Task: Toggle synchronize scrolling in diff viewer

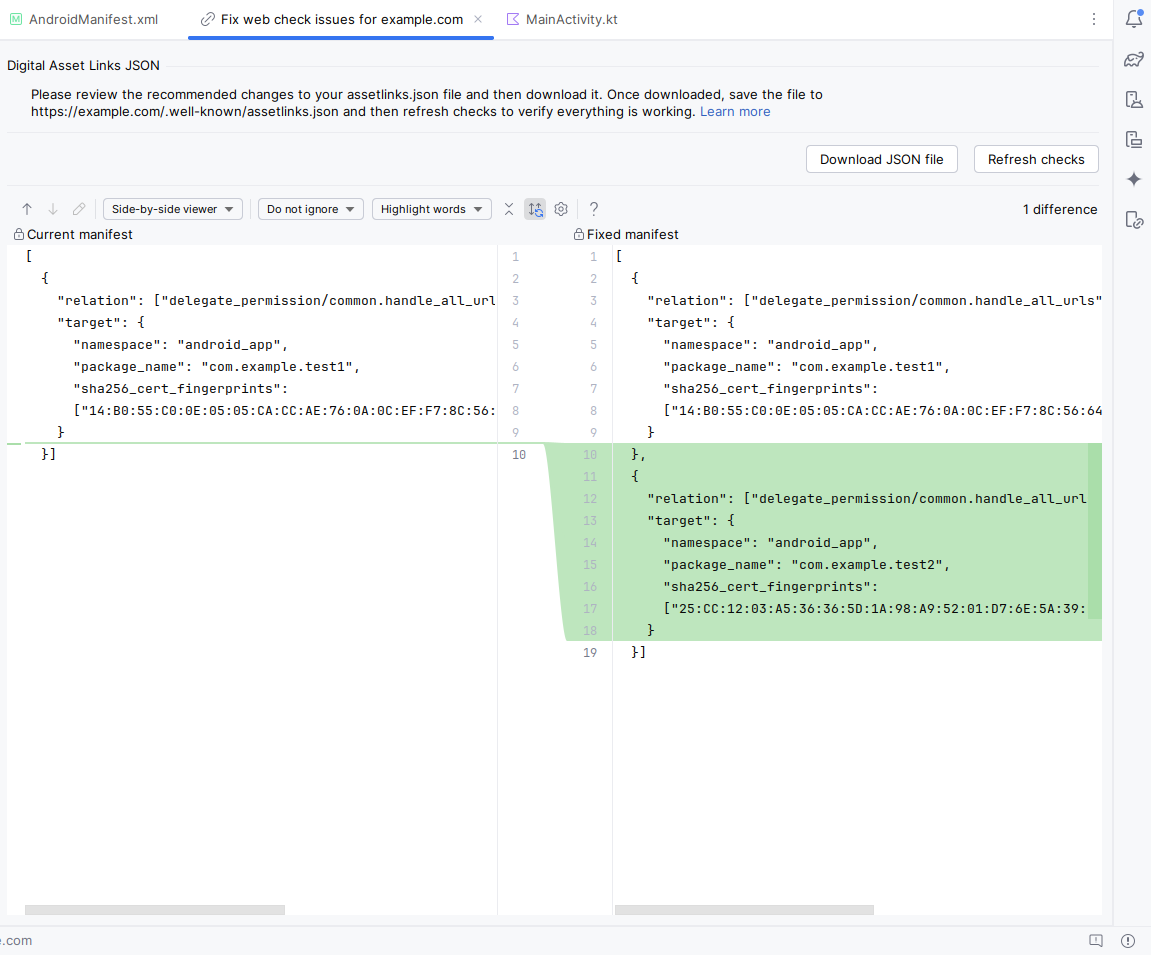Action: (535, 209)
